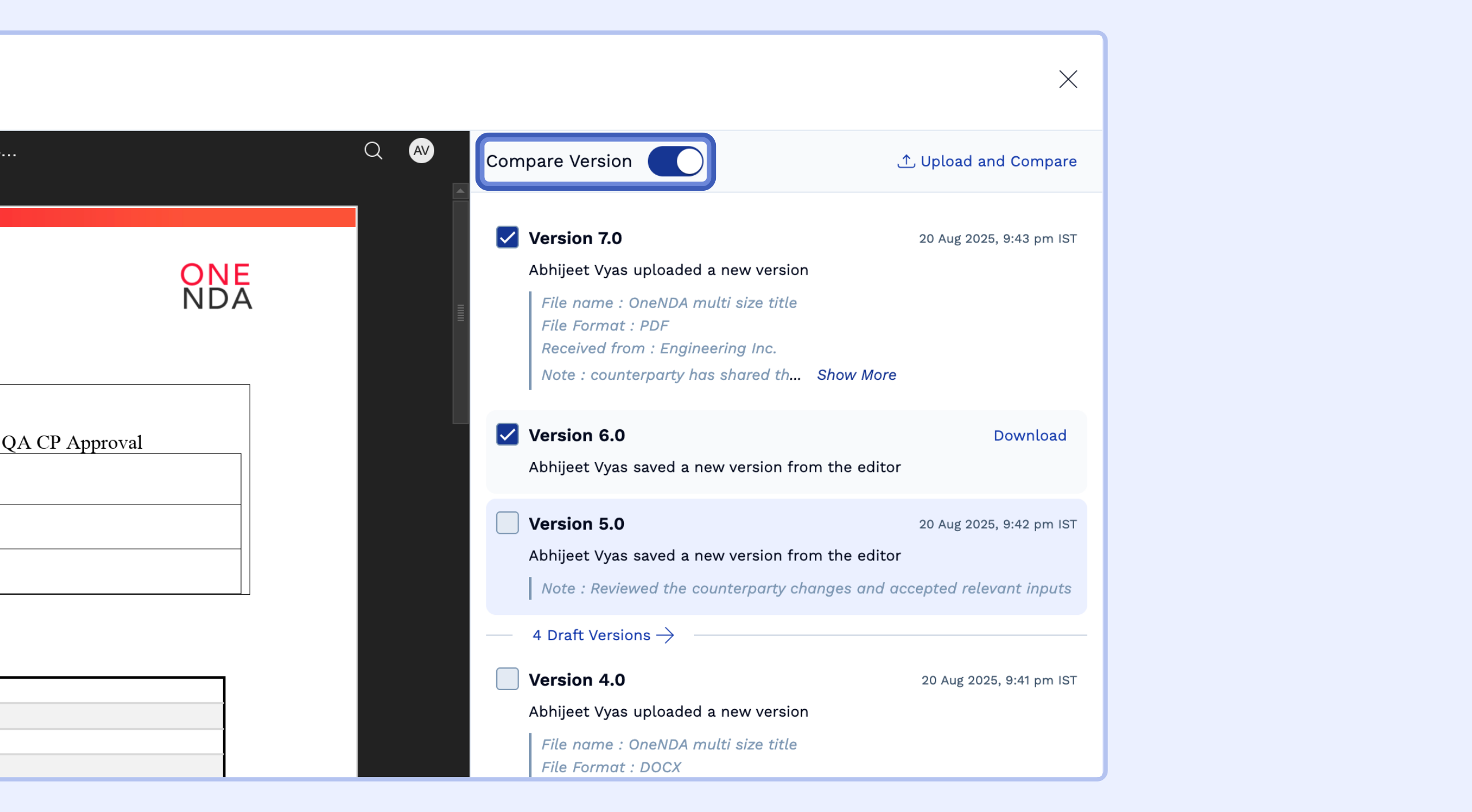Screen dimensions: 1472x812
Task: Click the scroll-up arrow in document viewer
Action: tap(460, 191)
